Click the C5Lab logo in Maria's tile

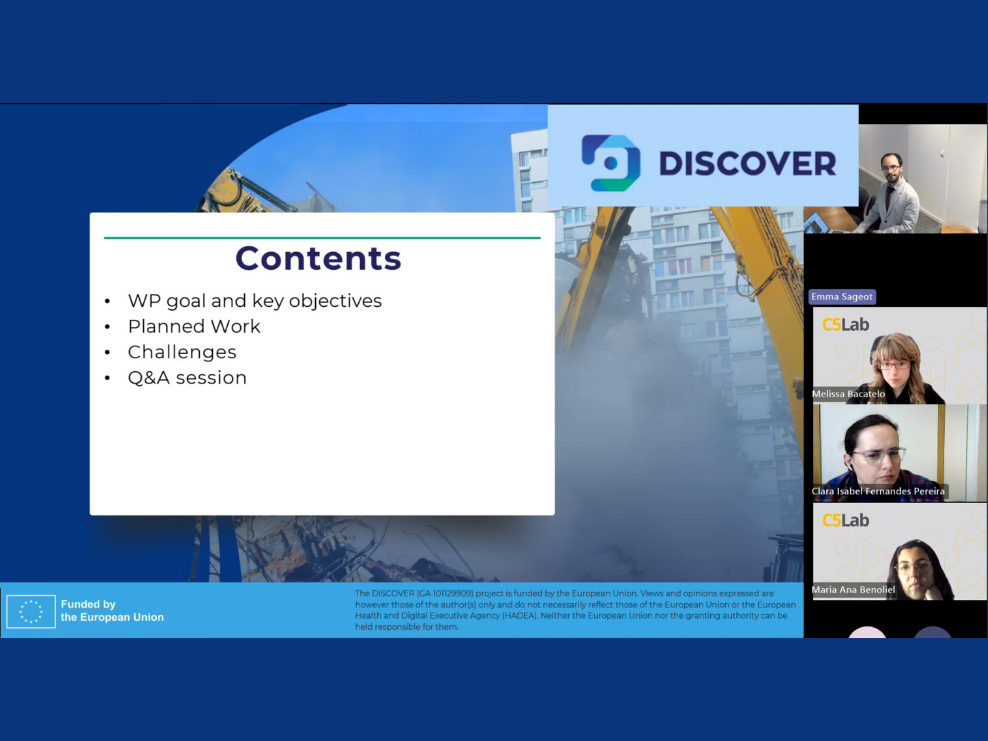tap(845, 520)
